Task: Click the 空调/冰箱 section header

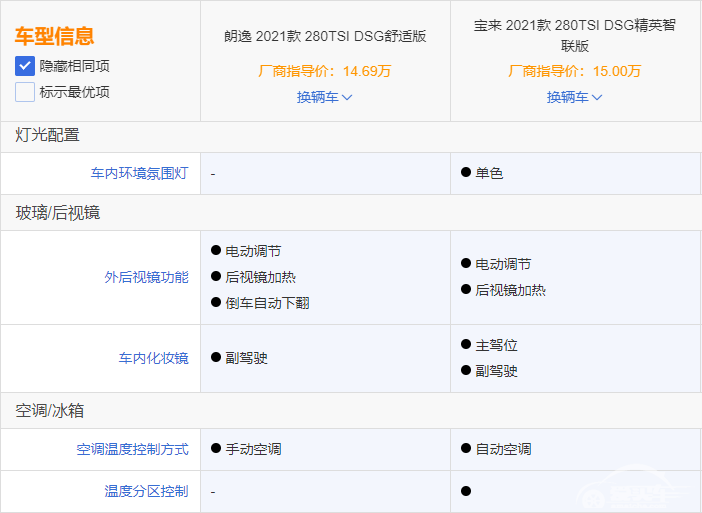Action: [x=50, y=411]
